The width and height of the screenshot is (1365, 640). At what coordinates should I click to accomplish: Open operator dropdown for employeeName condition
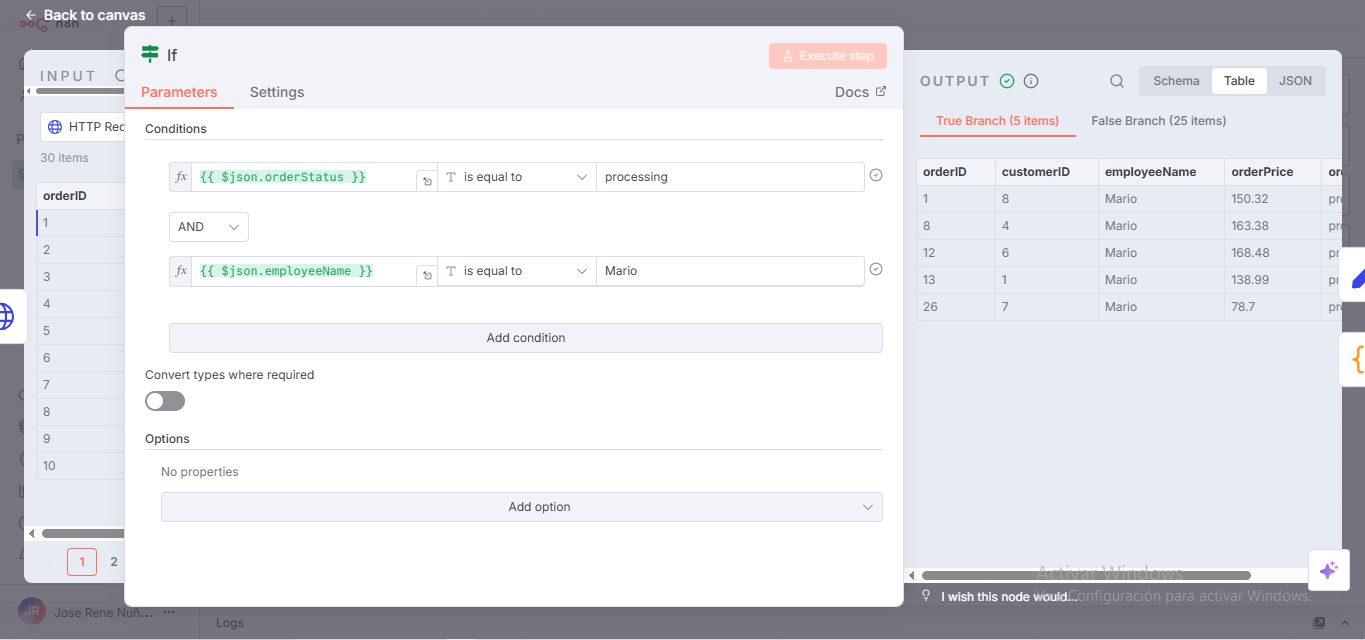point(517,271)
